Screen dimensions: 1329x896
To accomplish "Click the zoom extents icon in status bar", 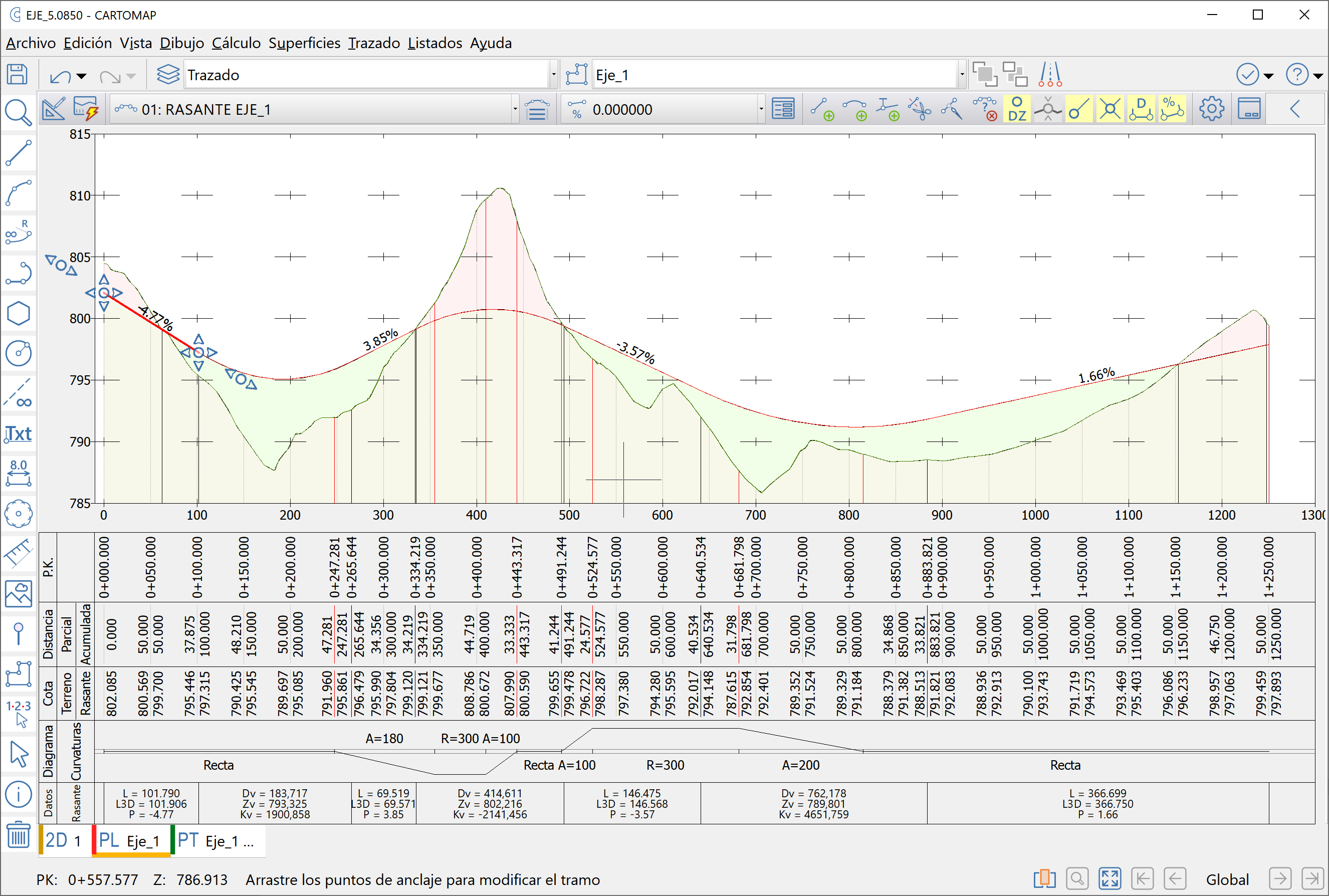I will (x=1109, y=878).
